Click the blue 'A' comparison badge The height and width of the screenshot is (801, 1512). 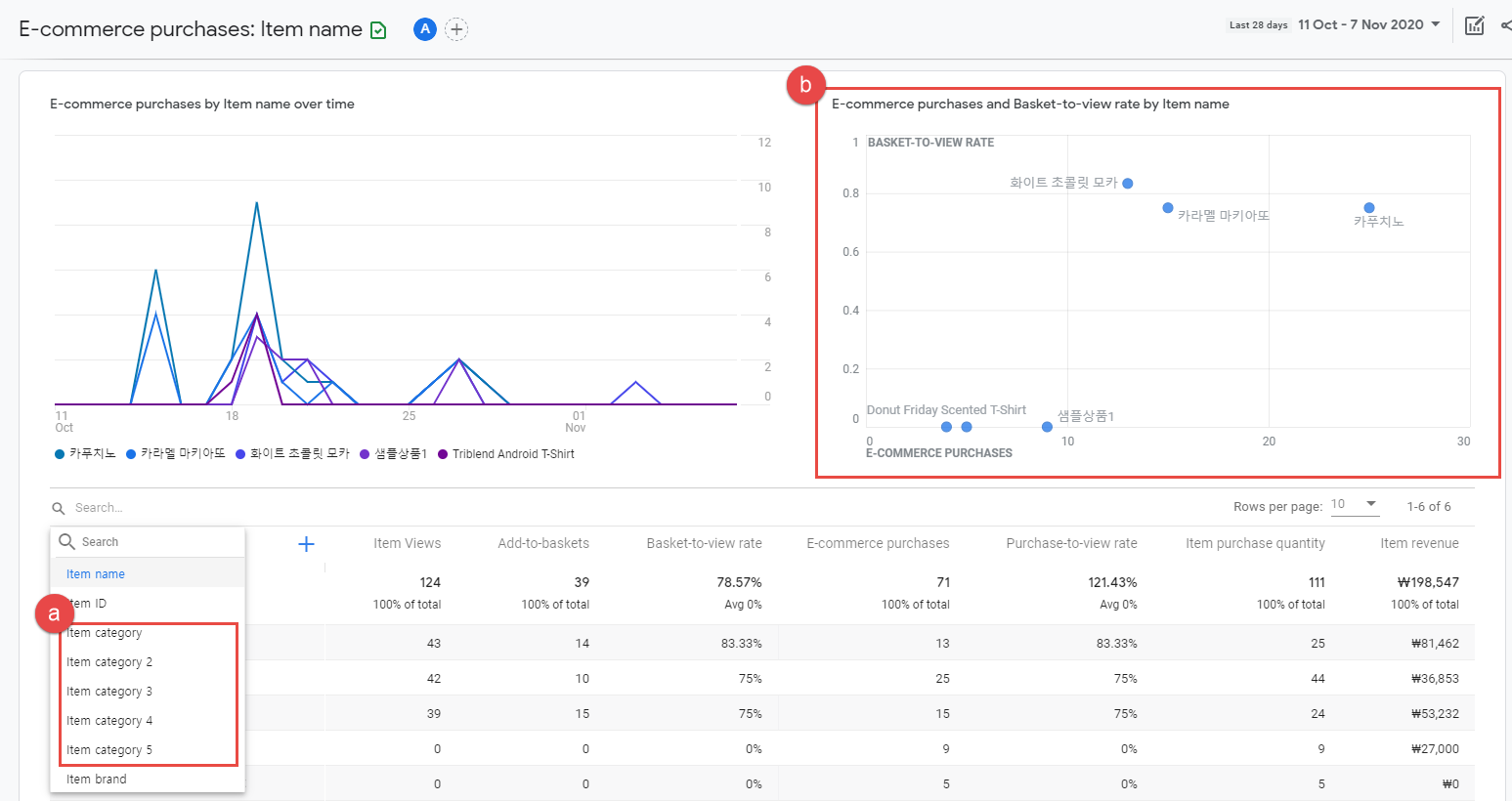tap(424, 29)
